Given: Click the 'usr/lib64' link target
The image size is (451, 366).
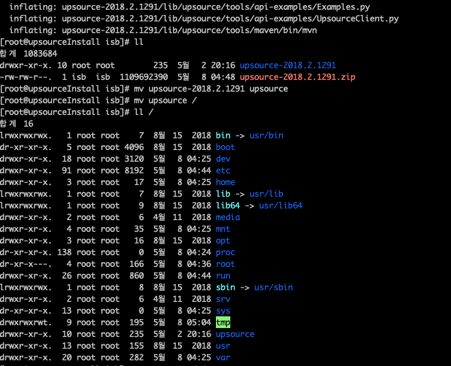Looking at the screenshot, I should pyautogui.click(x=281, y=205).
